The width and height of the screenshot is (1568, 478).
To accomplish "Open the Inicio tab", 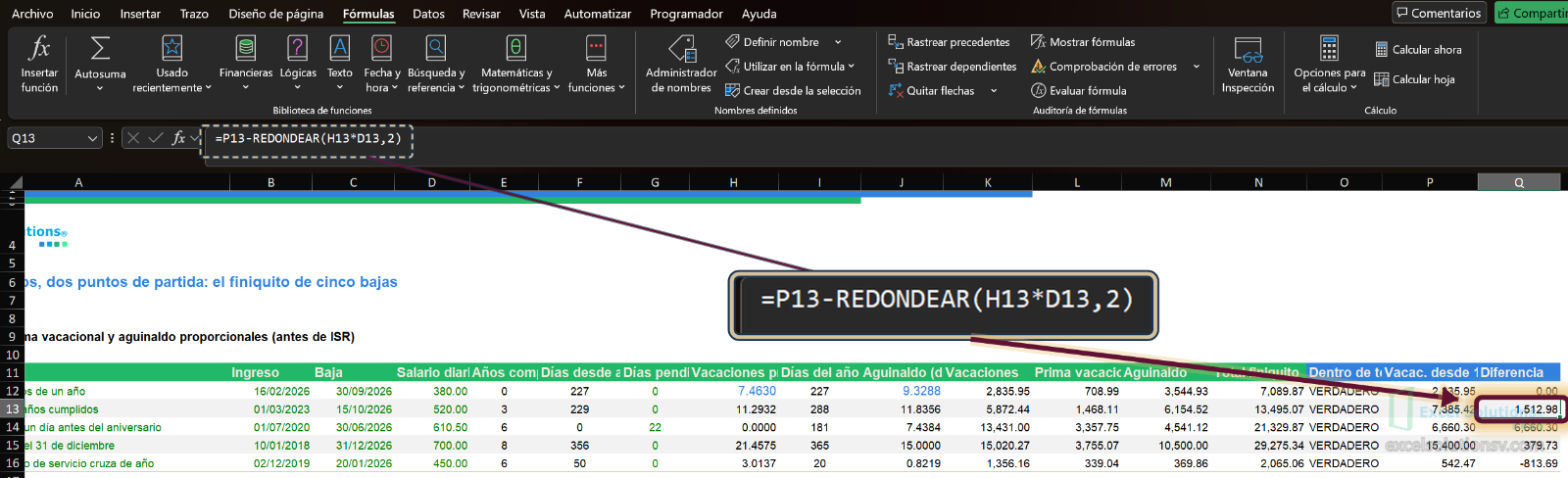I will pos(85,14).
